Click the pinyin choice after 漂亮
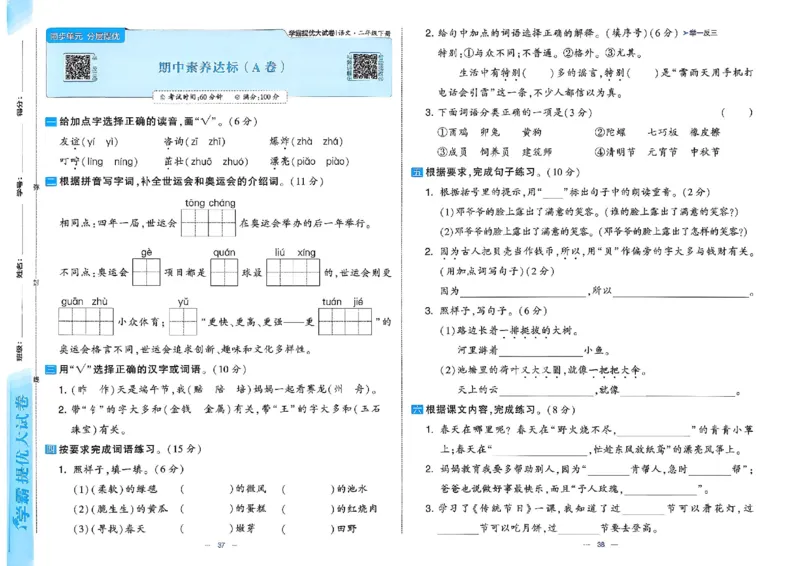Image resolution: width=800 pixels, height=566 pixels. [x=320, y=162]
